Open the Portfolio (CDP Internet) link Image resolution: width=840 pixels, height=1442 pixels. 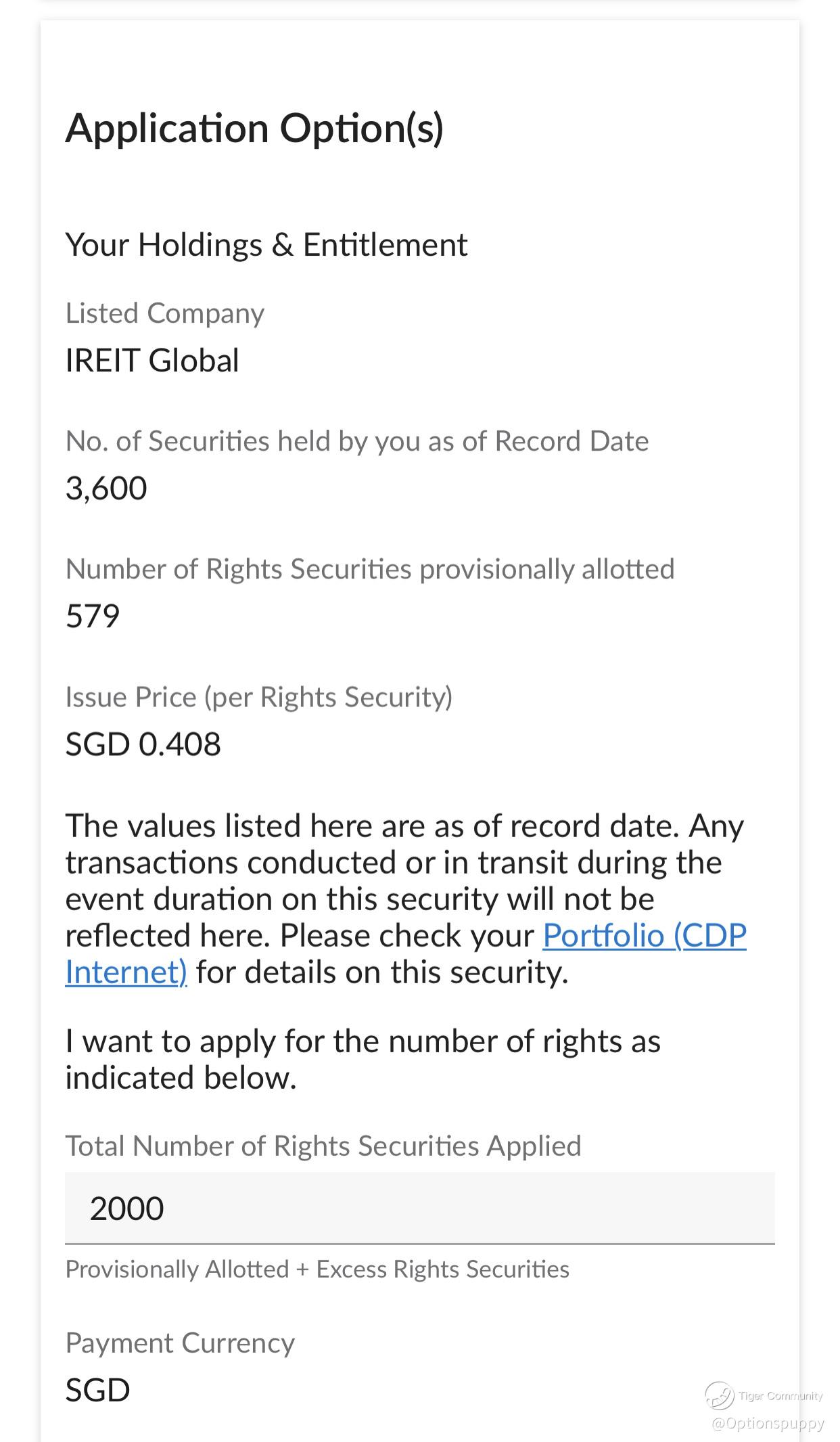[x=644, y=936]
